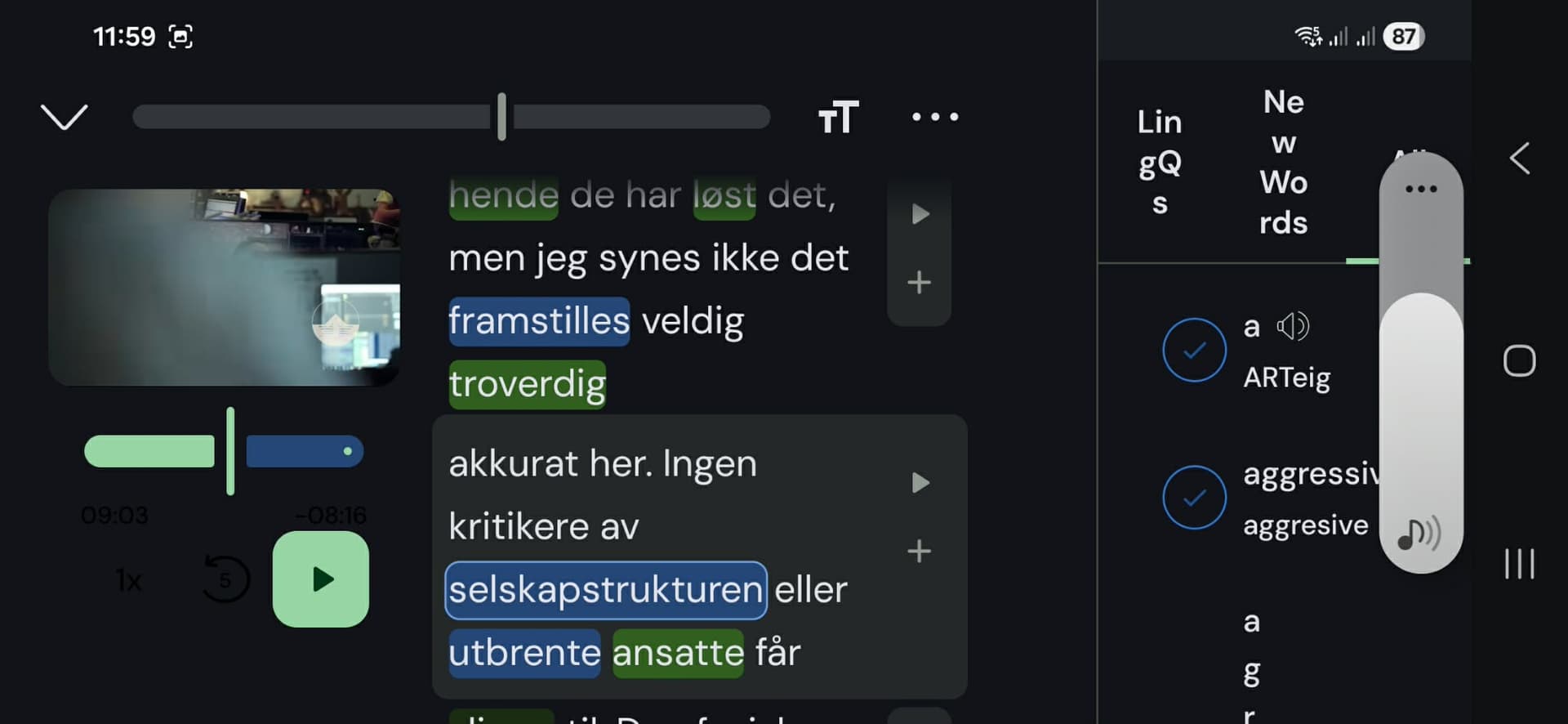Play the 'akkurat her. Ingen' sentence
The width and height of the screenshot is (1568, 724).
[x=920, y=483]
